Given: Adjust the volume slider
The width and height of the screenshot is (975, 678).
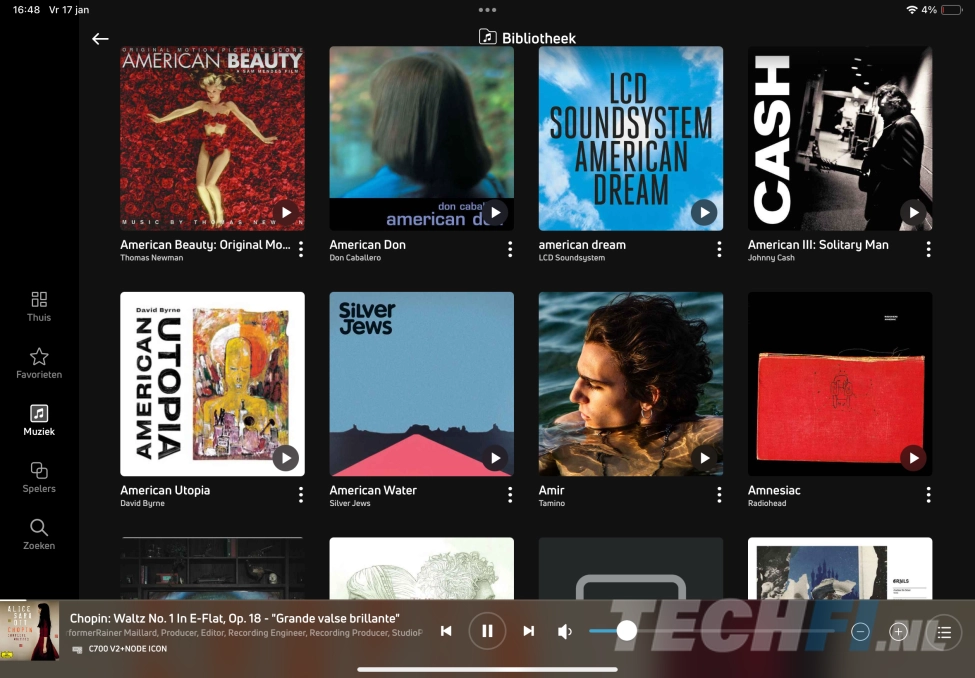Looking at the screenshot, I should pos(712,631).
